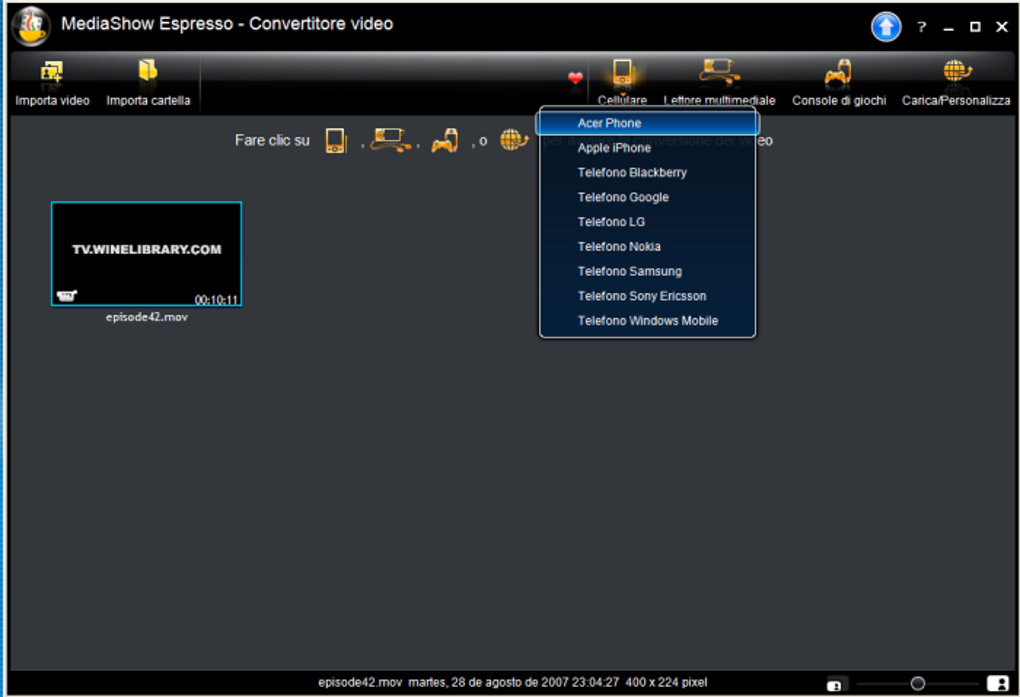Click the red heart favorites icon
Image resolution: width=1020 pixels, height=697 pixels.
point(575,78)
